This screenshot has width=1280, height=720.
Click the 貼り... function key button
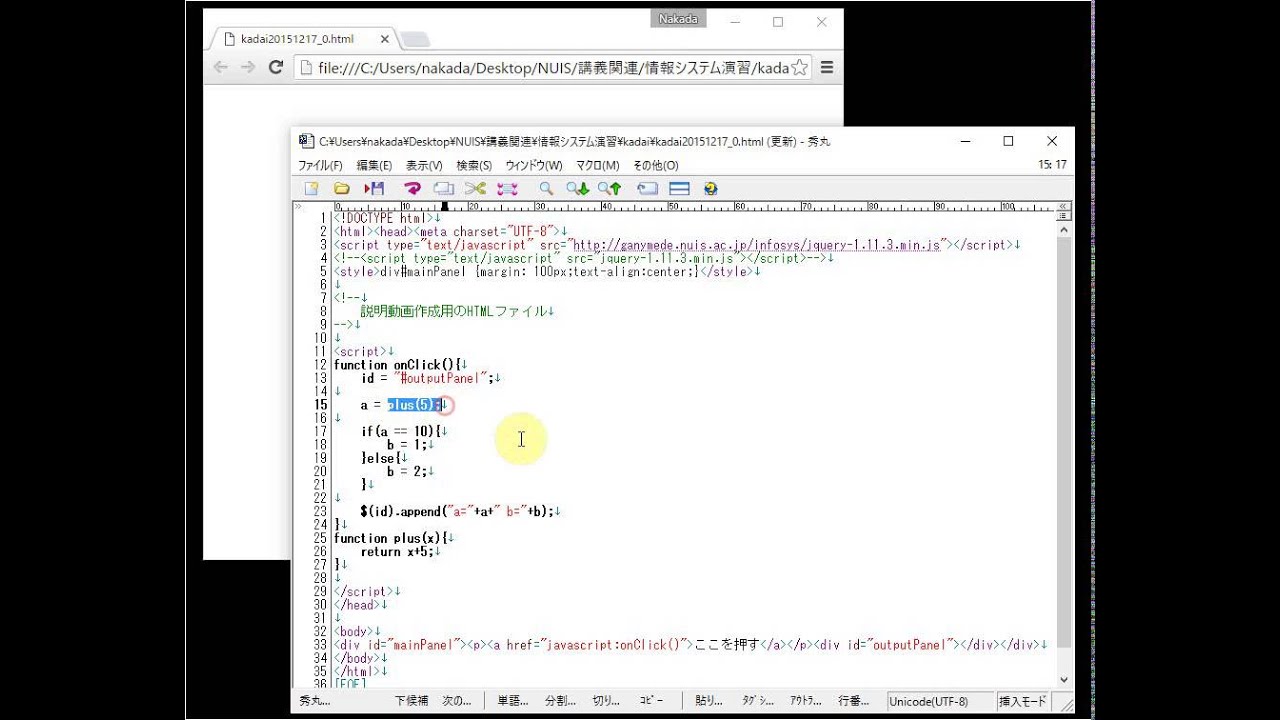[709, 701]
